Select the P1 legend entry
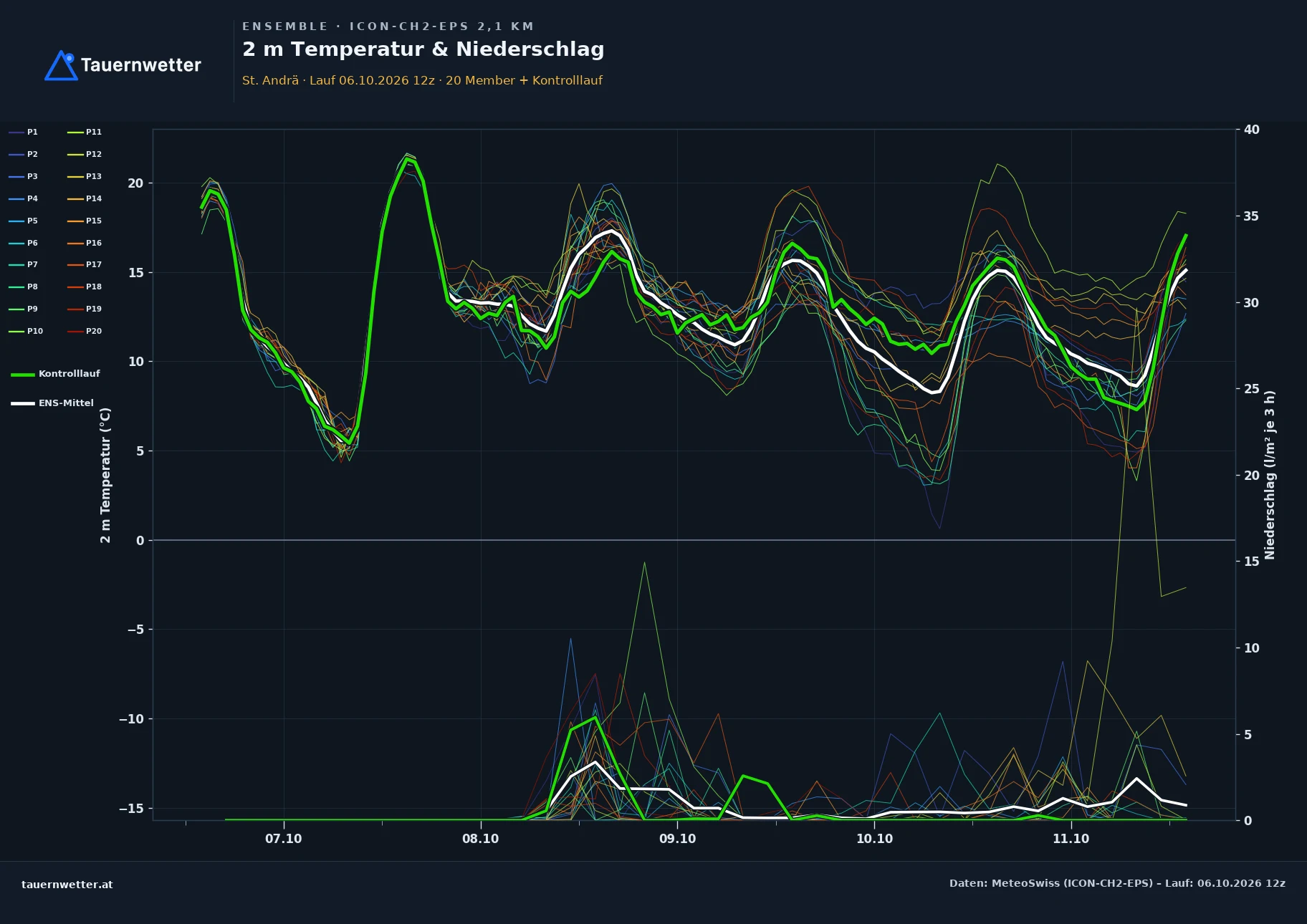 pyautogui.click(x=24, y=132)
